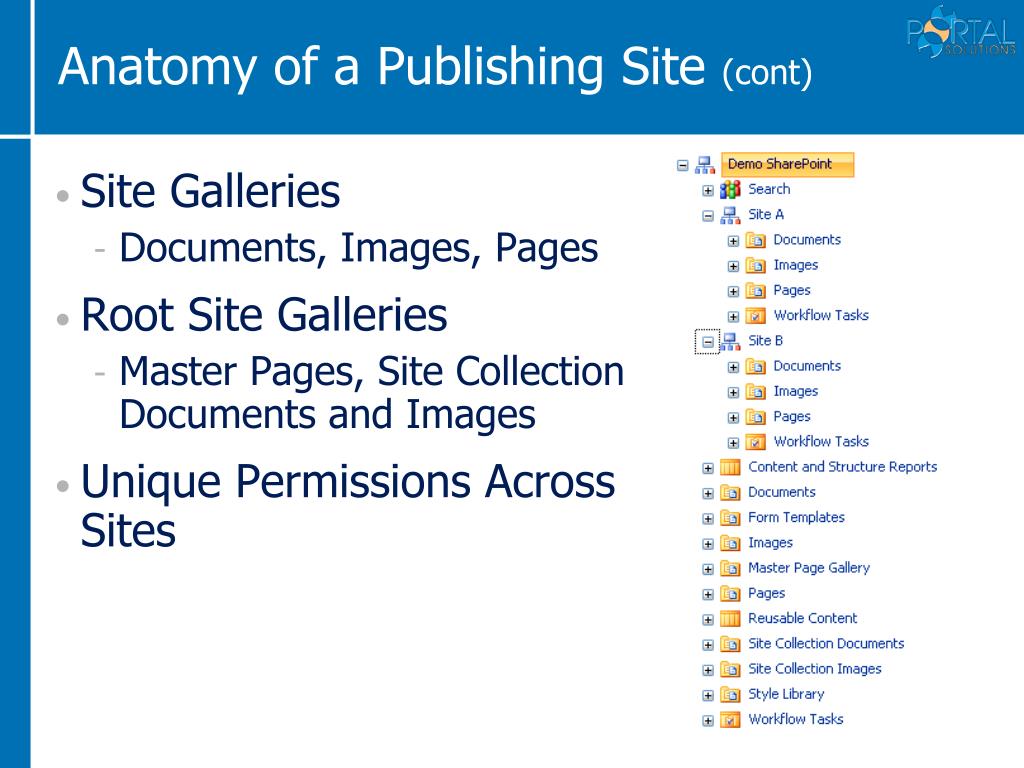
Task: Select the Site B label
Action: click(x=765, y=340)
